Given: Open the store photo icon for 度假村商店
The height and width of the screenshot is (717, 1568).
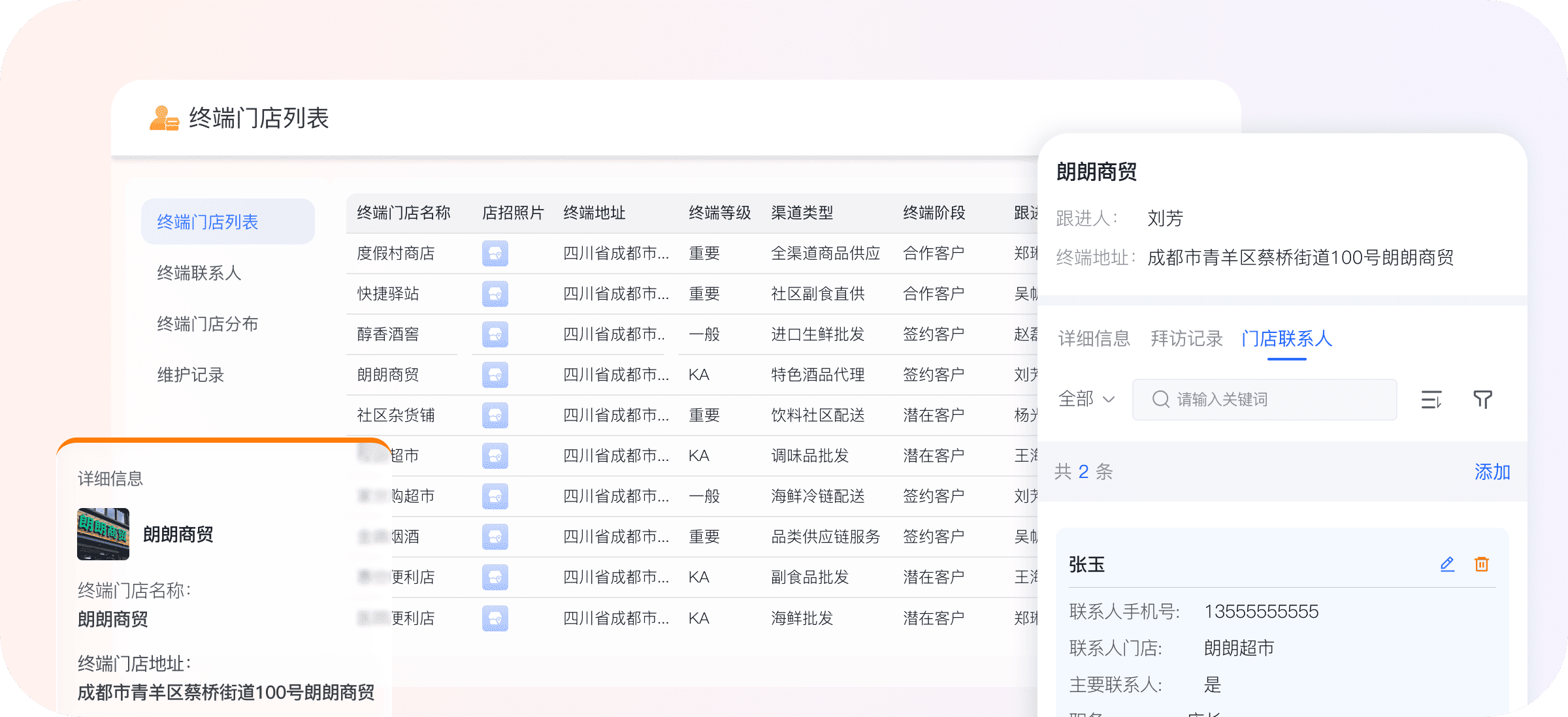Looking at the screenshot, I should coord(495,253).
